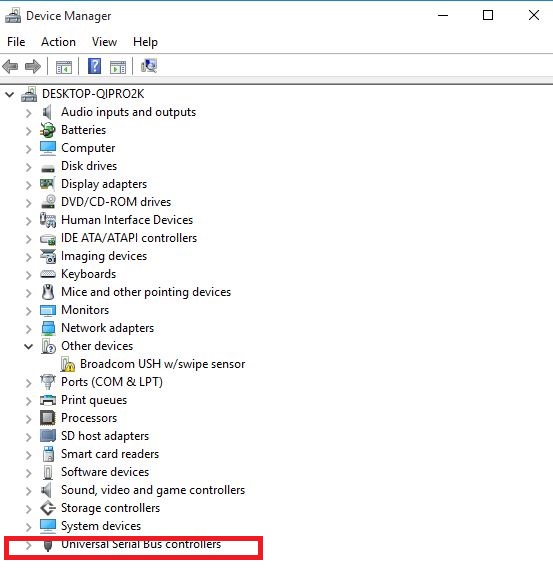
Task: Open the Action menu
Action: (58, 42)
